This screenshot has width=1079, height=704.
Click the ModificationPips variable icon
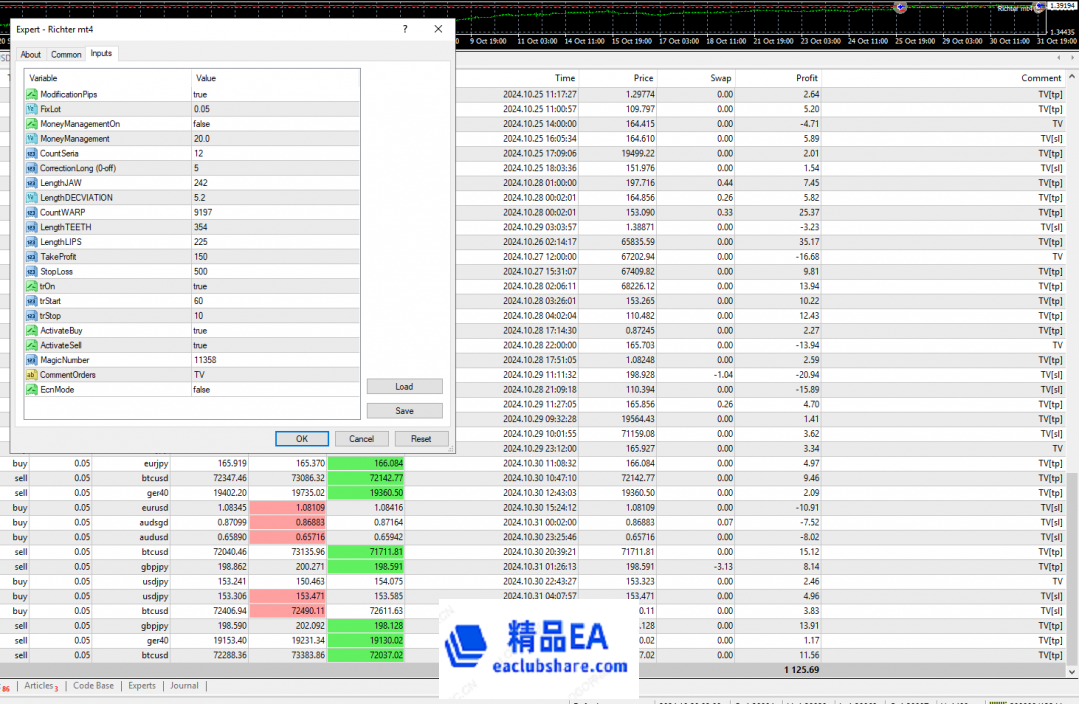coord(31,94)
